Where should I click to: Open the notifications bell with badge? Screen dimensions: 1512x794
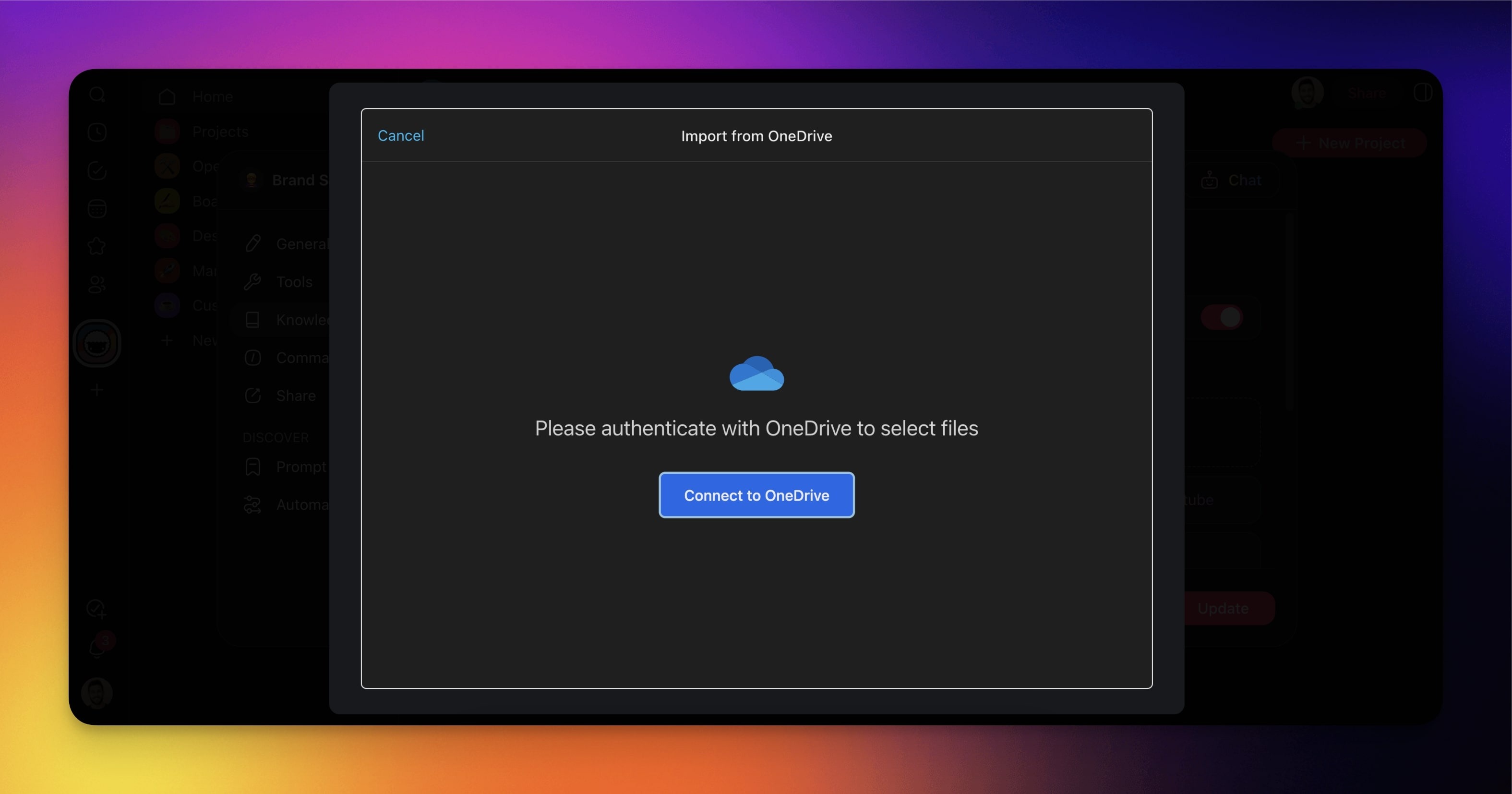coord(97,647)
